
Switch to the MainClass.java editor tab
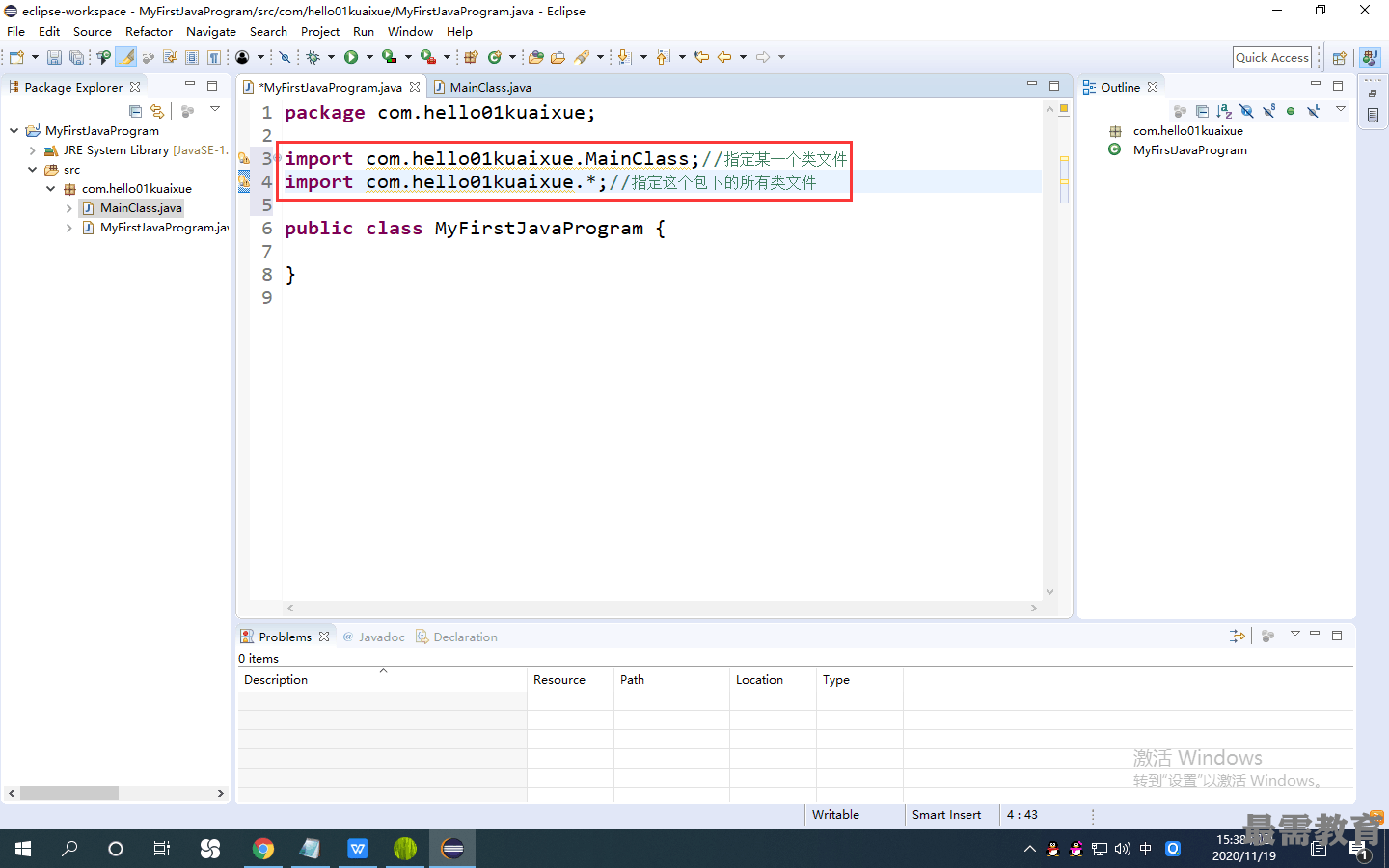(482, 87)
